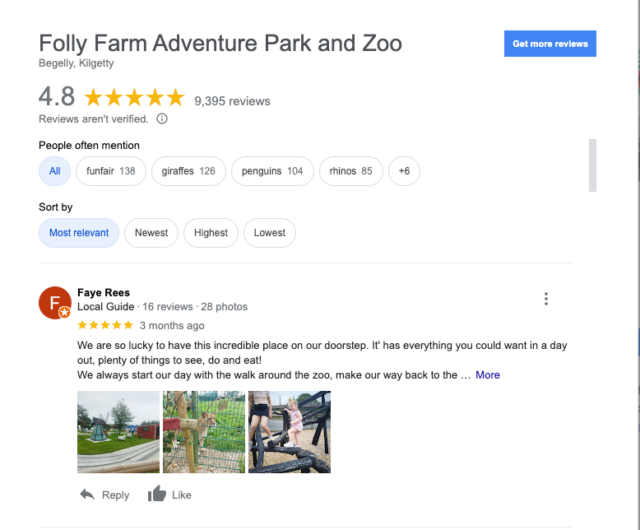This screenshot has width=640, height=530.
Task: Expand the +6 more topics chip
Action: coord(404,171)
